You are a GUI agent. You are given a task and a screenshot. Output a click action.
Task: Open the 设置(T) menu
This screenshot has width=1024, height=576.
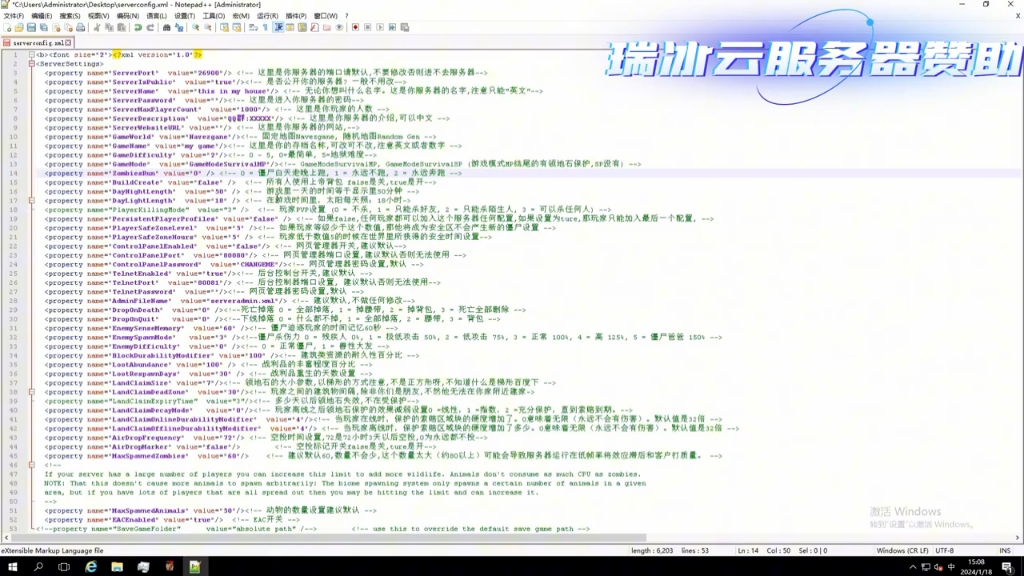pos(184,16)
